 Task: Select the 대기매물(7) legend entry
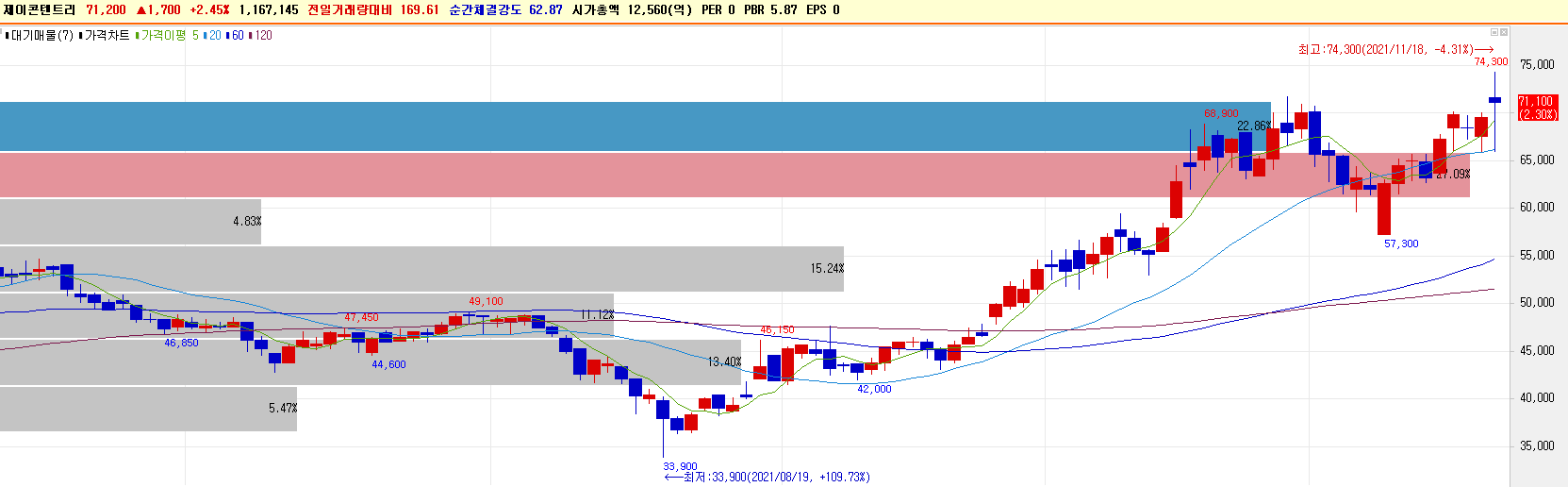(39, 36)
